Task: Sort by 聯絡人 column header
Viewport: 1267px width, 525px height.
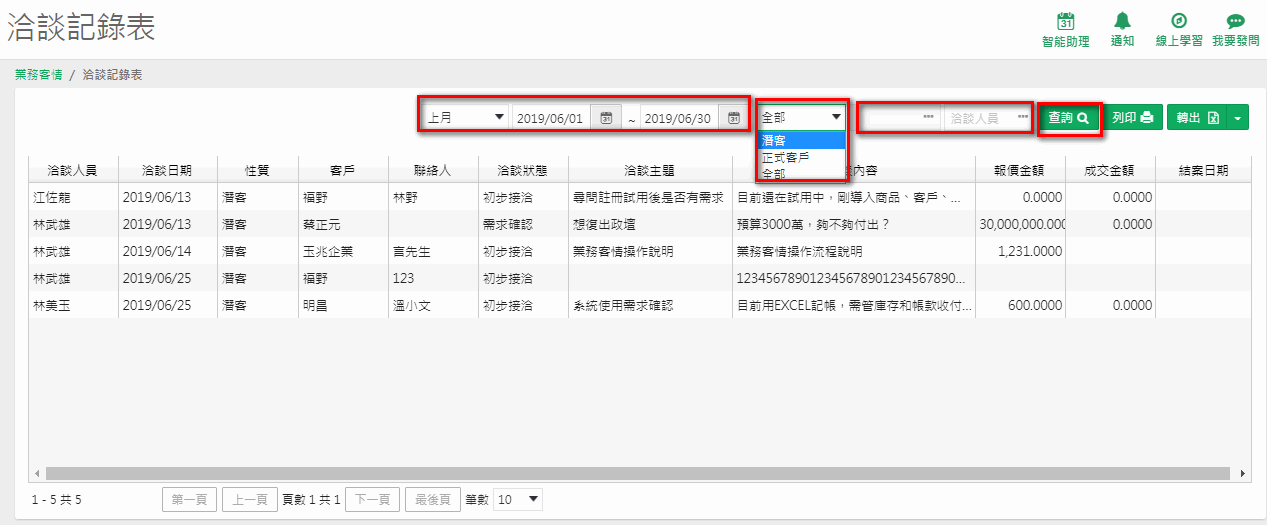Action: pyautogui.click(x=433, y=171)
